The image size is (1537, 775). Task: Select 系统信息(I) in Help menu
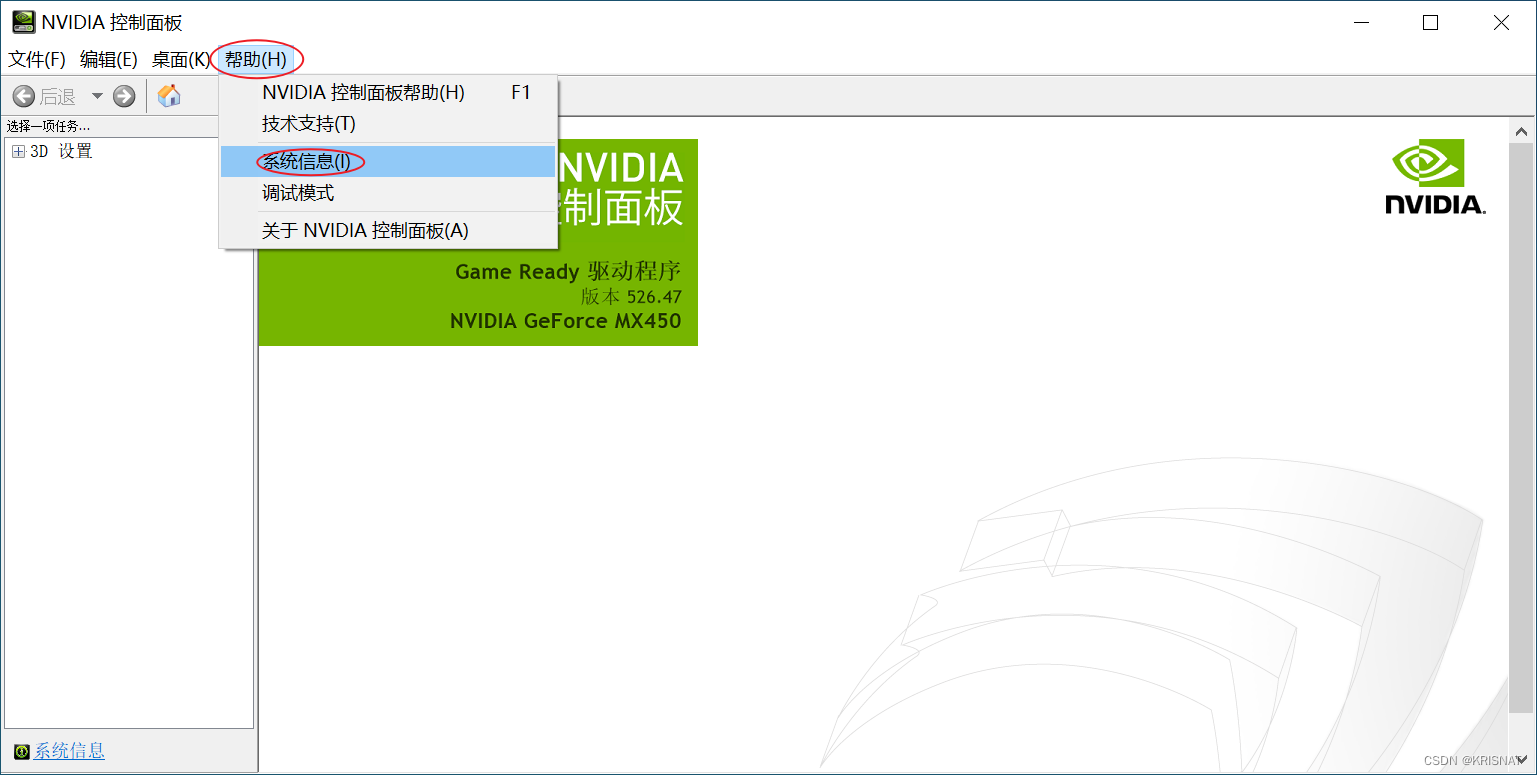[x=388, y=162]
